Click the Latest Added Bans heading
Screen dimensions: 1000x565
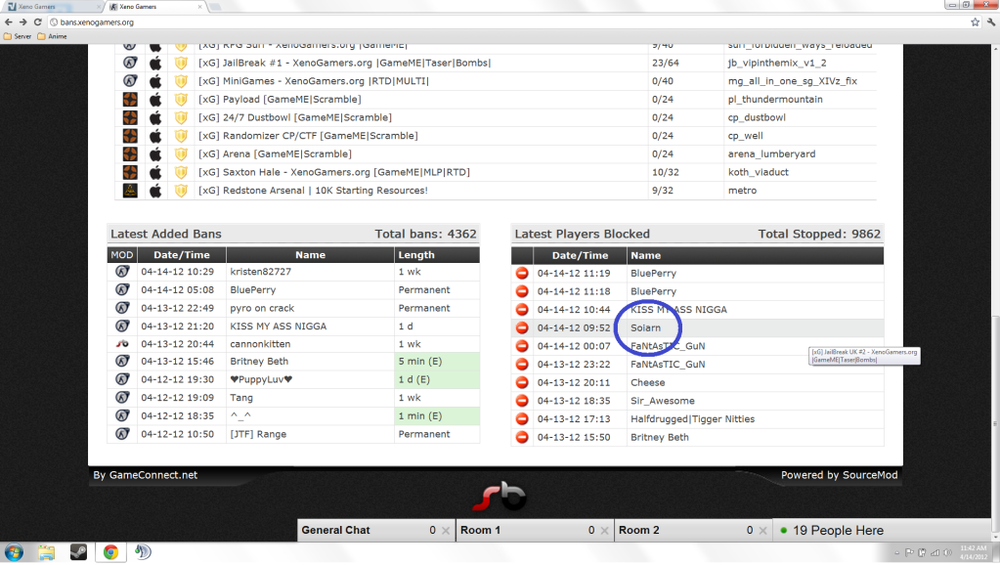tap(166, 234)
